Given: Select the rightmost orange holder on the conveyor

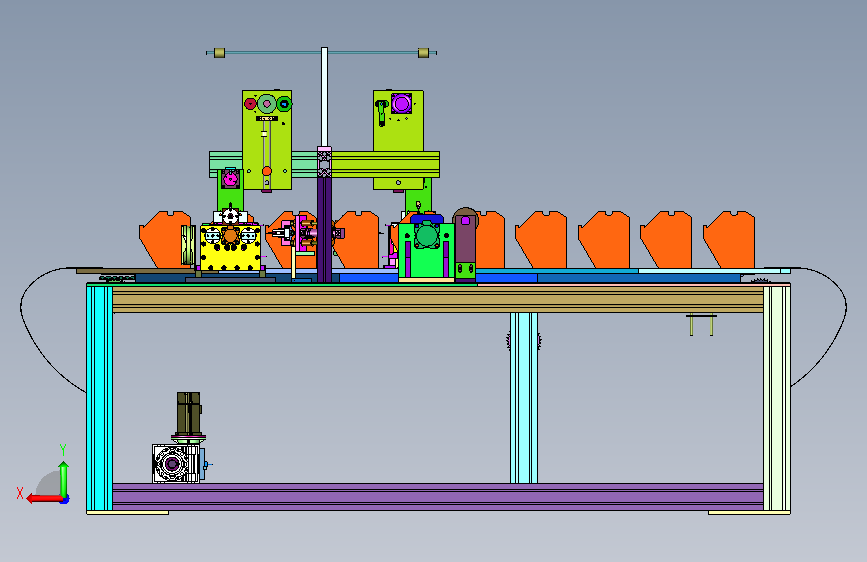Looking at the screenshot, I should (729, 240).
